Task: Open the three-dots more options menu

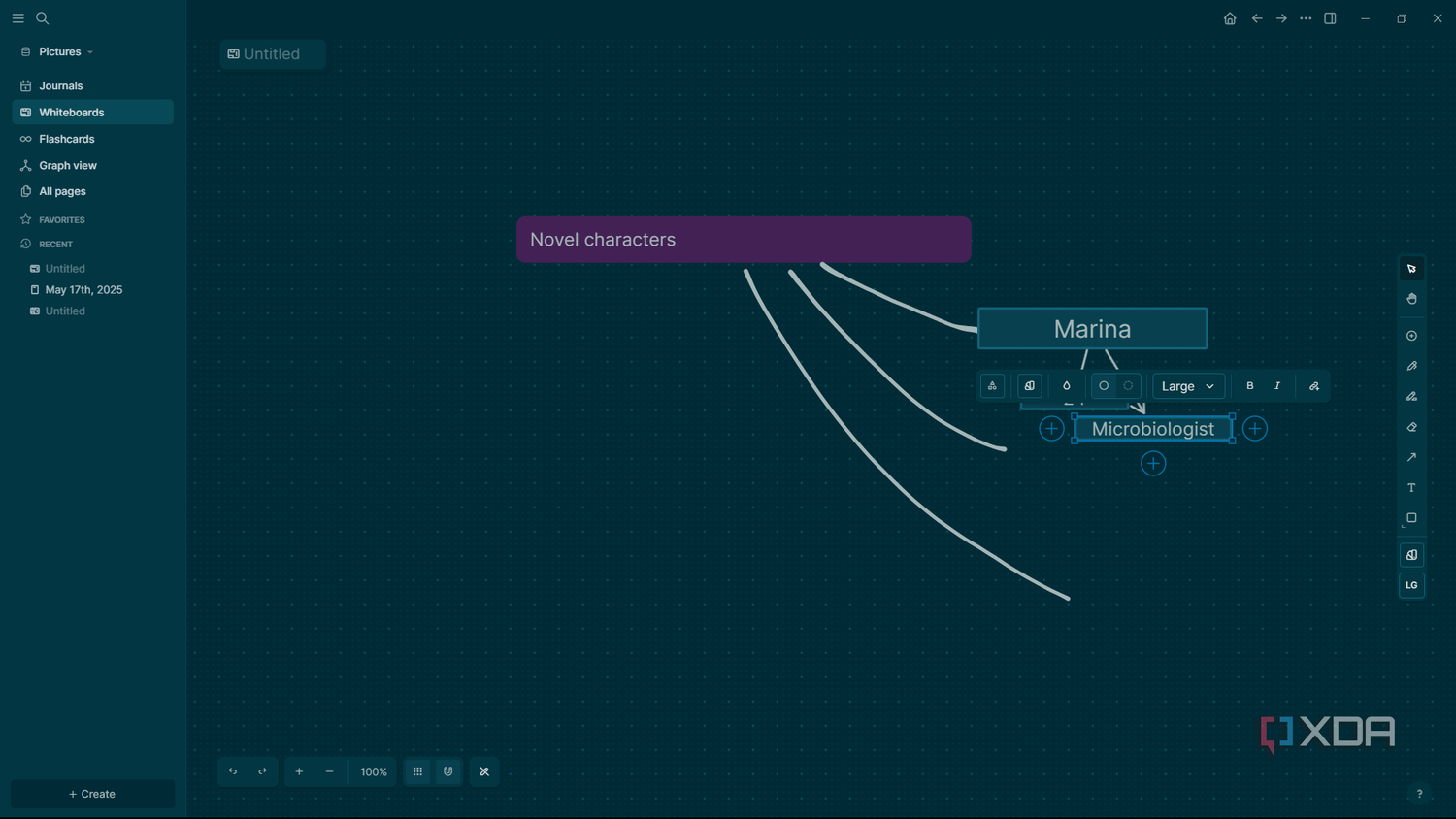Action: click(x=1306, y=18)
